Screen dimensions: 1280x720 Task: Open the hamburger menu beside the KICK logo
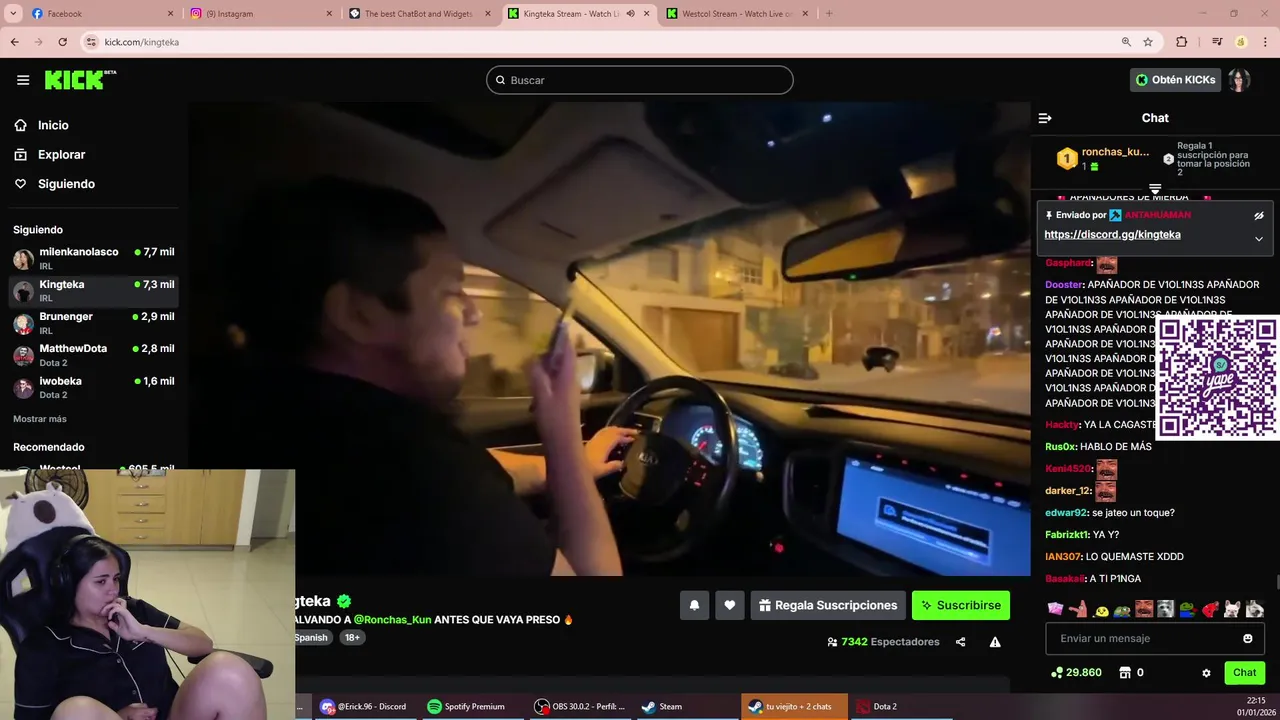pyautogui.click(x=22, y=80)
